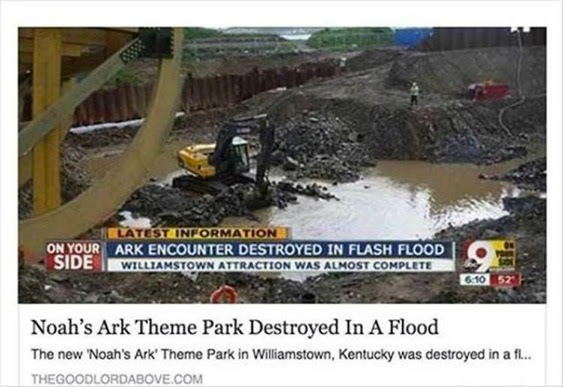The width and height of the screenshot is (563, 387).
Task: Click the LATEST INFORMATION orange label
Action: 197,233
